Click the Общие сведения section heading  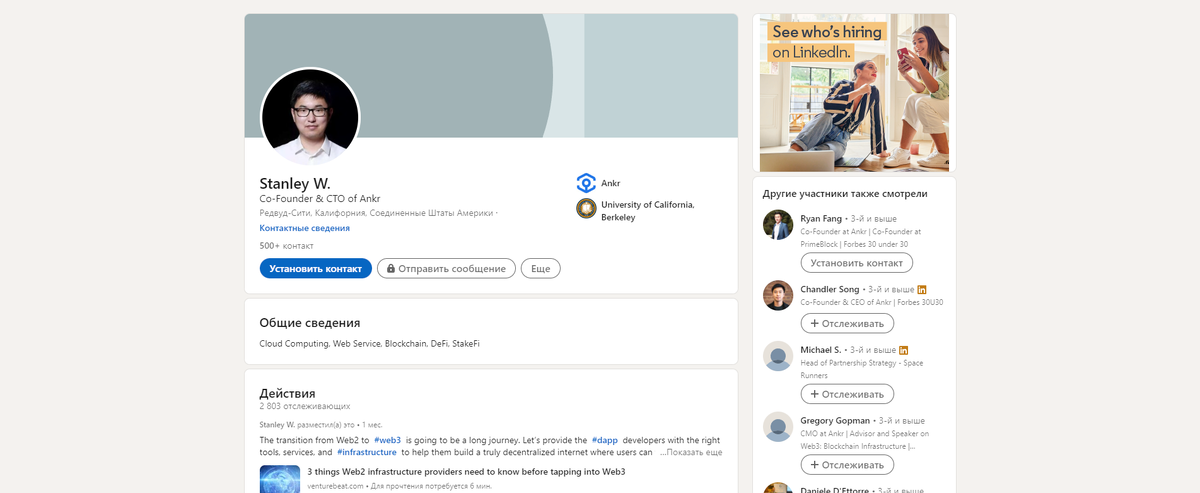pyautogui.click(x=310, y=323)
